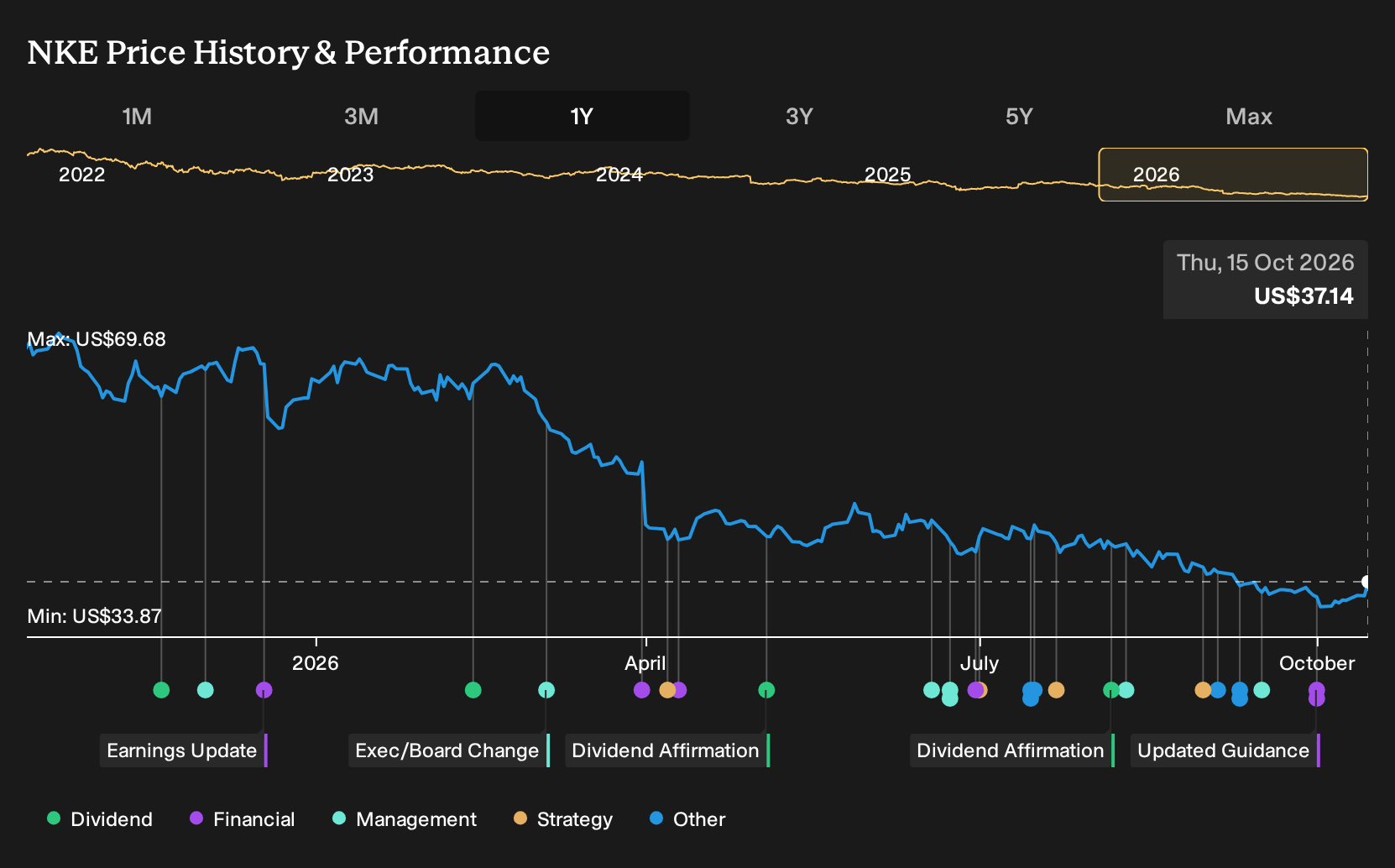Image resolution: width=1395 pixels, height=868 pixels.
Task: Toggle Strategy events in the legend
Action: [x=563, y=819]
